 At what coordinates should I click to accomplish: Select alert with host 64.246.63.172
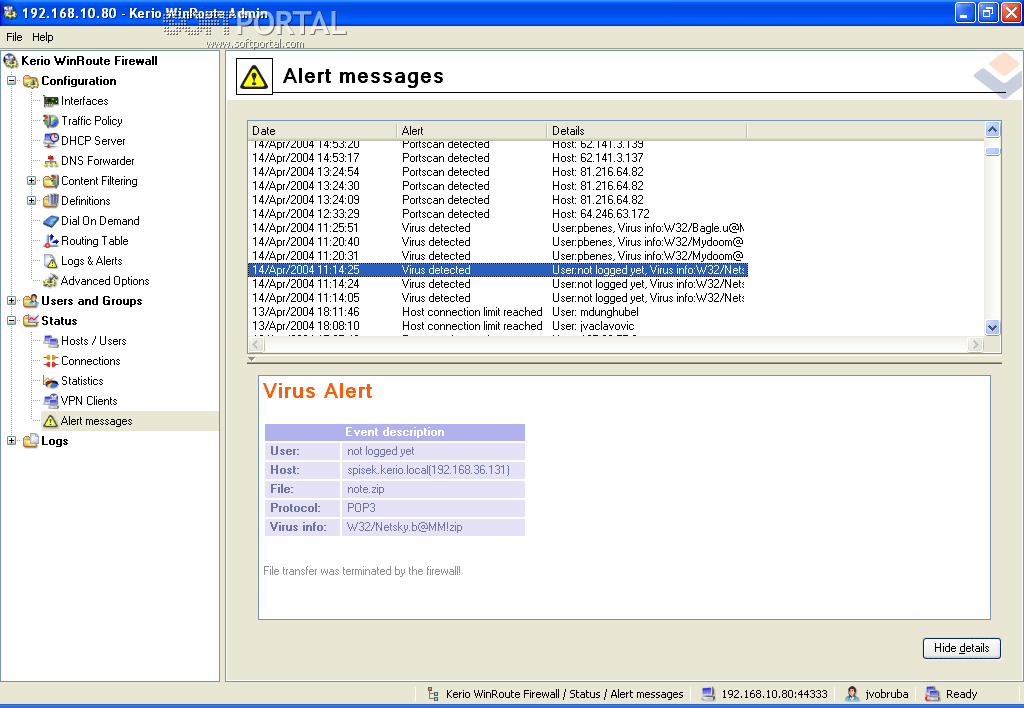coord(498,214)
